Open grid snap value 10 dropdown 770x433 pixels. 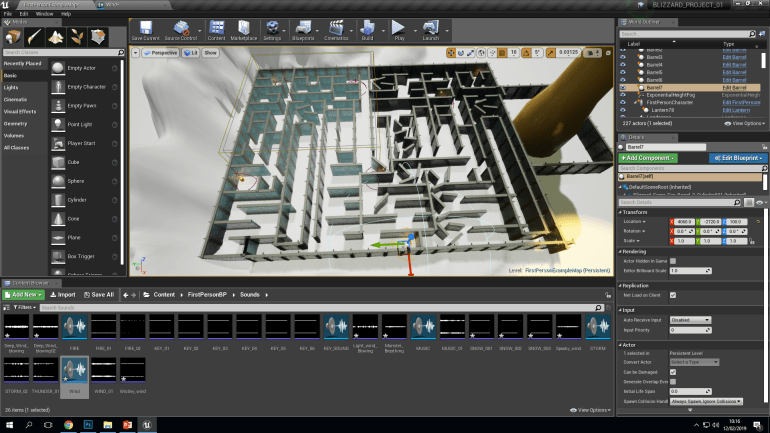coord(514,53)
